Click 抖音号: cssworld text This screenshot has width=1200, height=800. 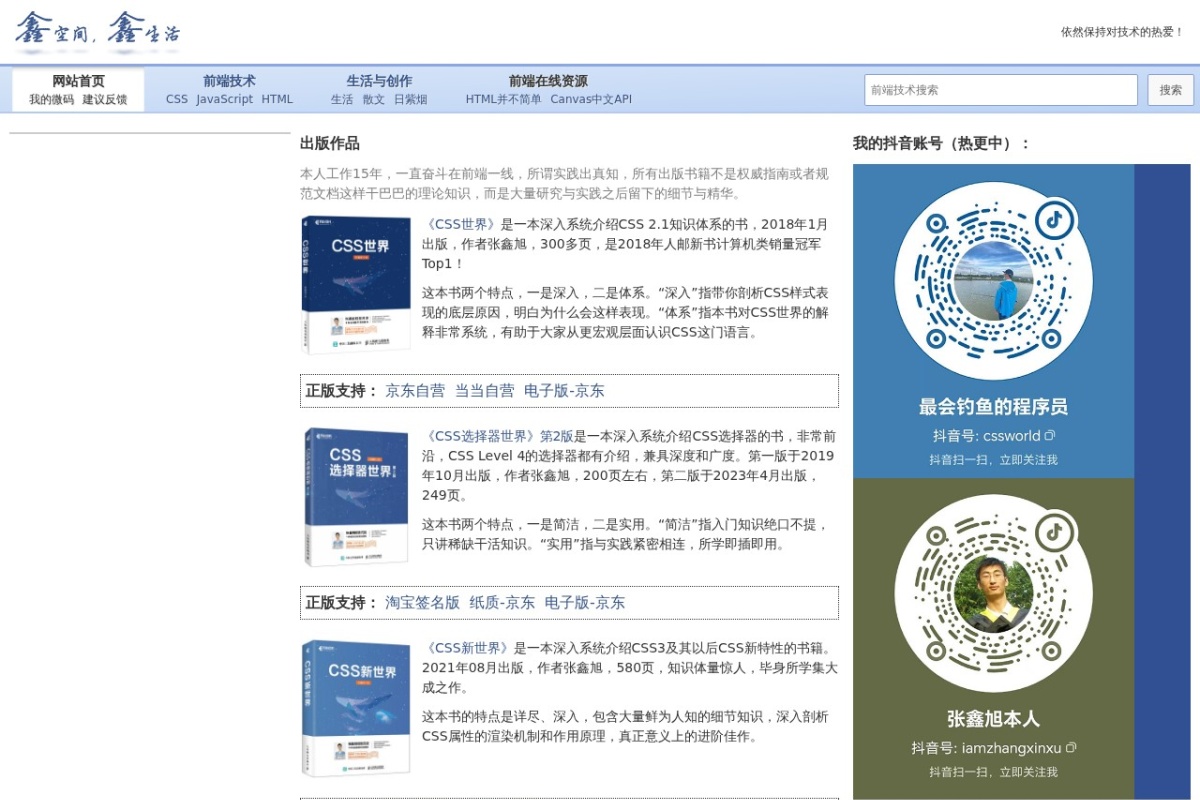(987, 436)
